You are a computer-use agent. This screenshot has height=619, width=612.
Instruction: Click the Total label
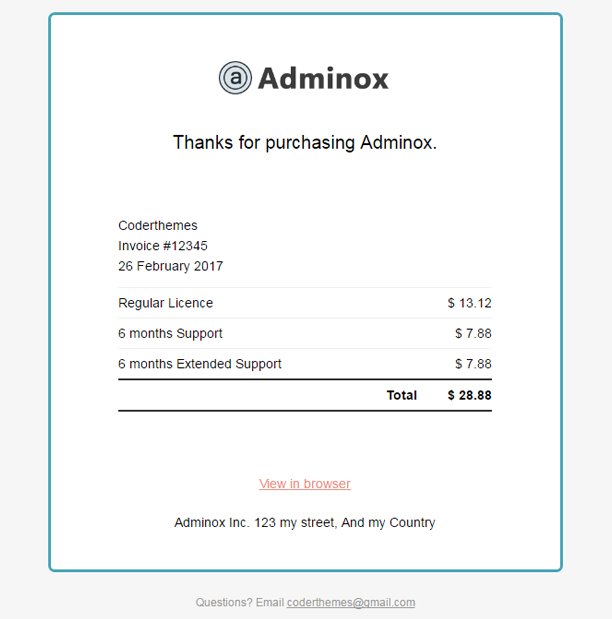click(402, 395)
